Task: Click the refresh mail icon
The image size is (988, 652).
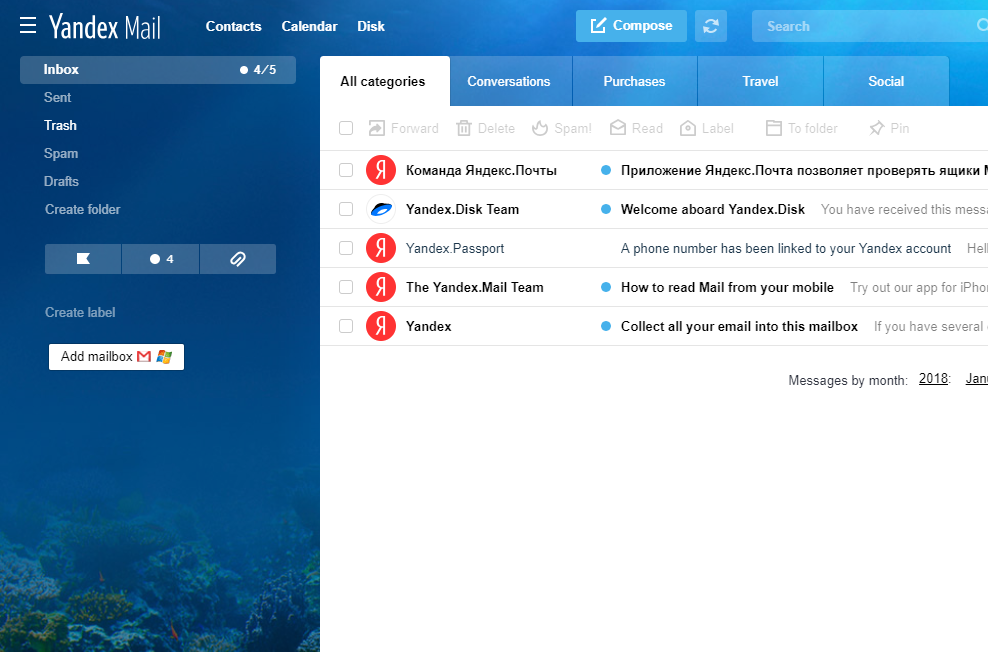Action: click(x=711, y=26)
